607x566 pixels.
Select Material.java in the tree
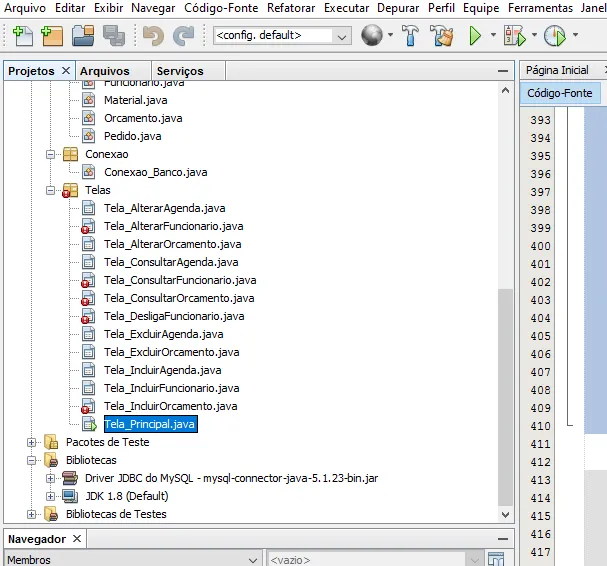pyautogui.click(x=135, y=100)
